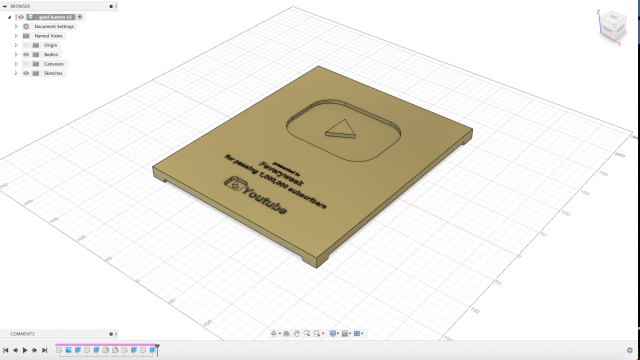This screenshot has height=360, width=640.
Task: Click the Named Views folder icon
Action: (x=26, y=36)
